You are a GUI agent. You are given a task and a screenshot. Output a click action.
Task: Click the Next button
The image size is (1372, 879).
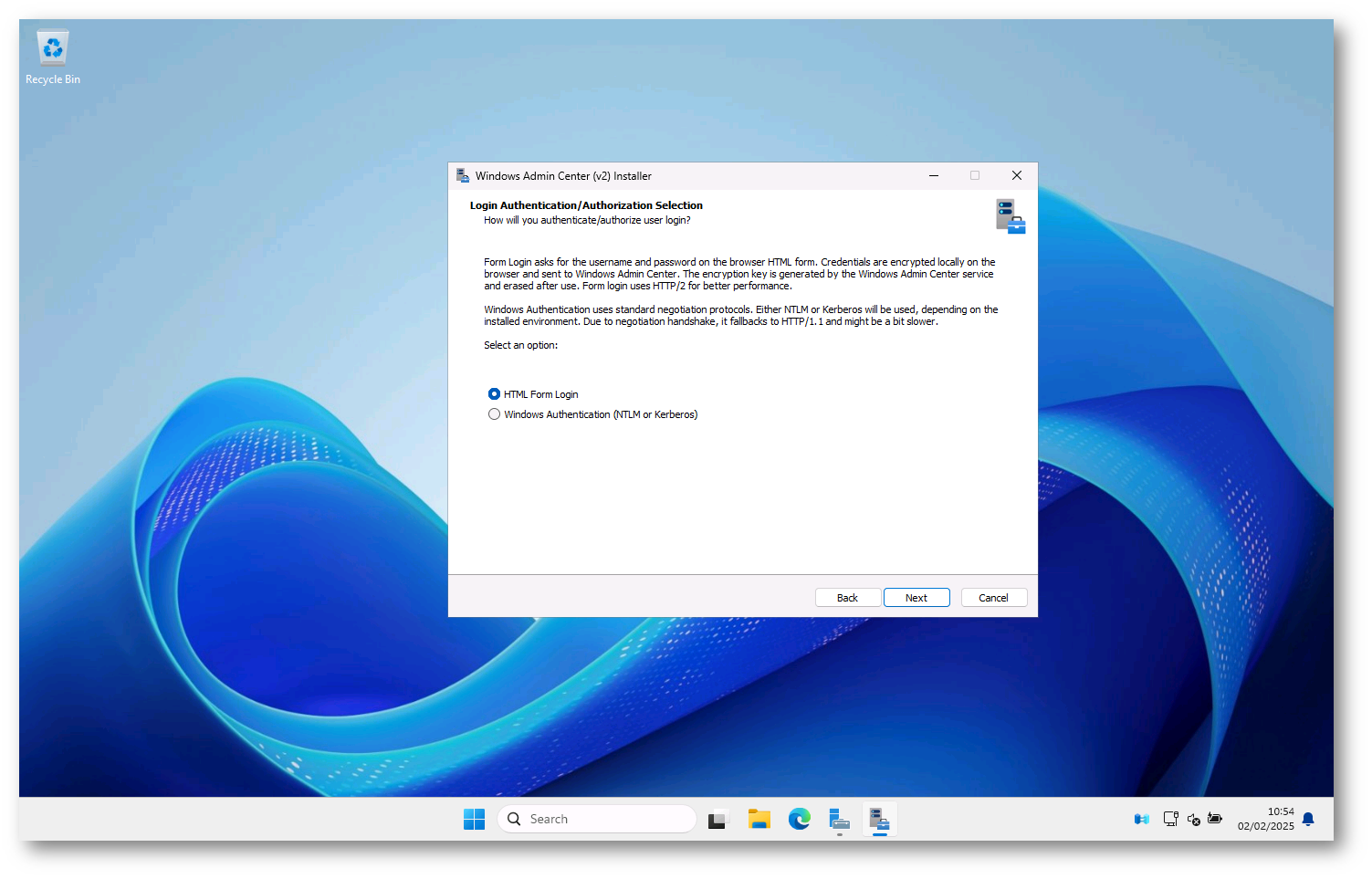coord(916,598)
